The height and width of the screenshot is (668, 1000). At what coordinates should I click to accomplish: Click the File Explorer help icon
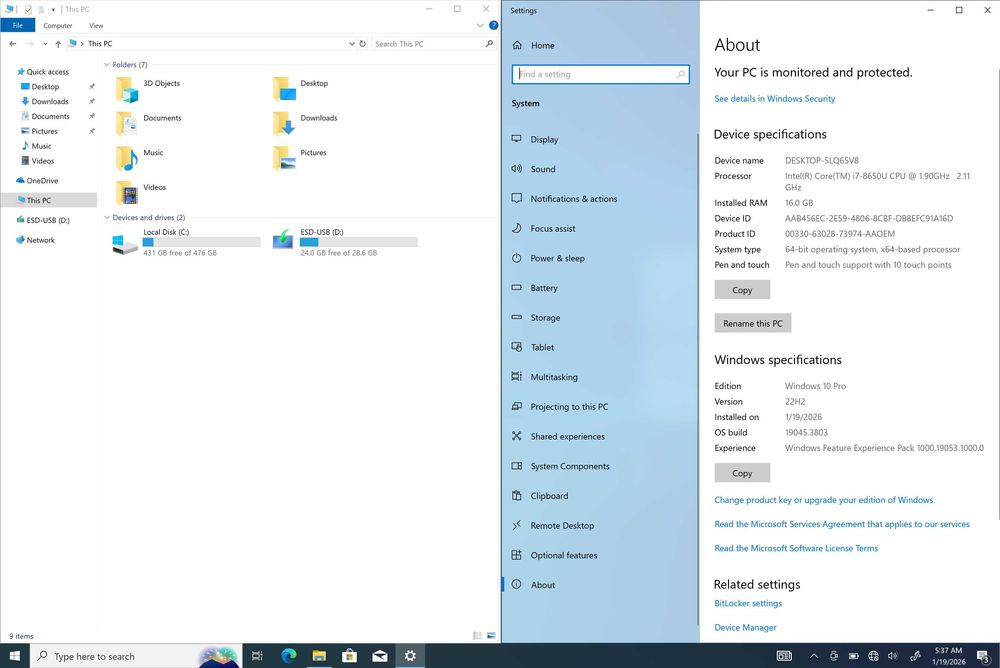tap(493, 26)
